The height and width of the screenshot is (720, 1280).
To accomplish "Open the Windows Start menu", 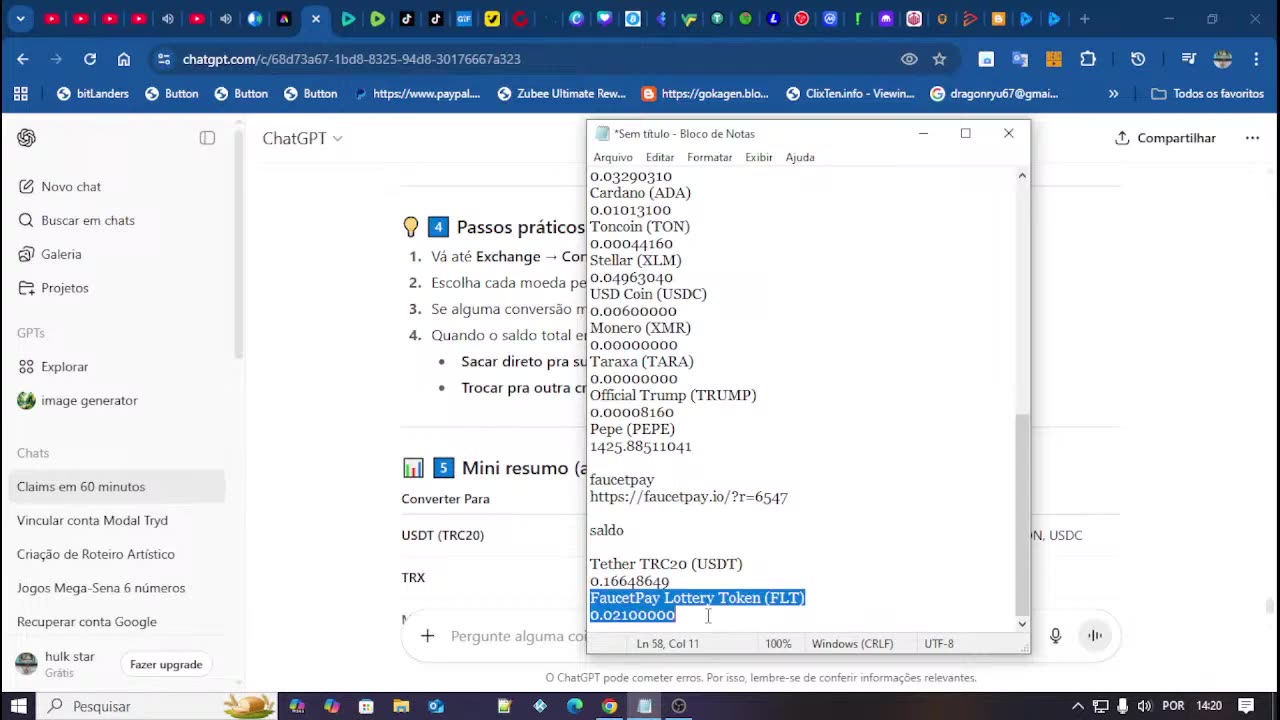I will (x=19, y=706).
